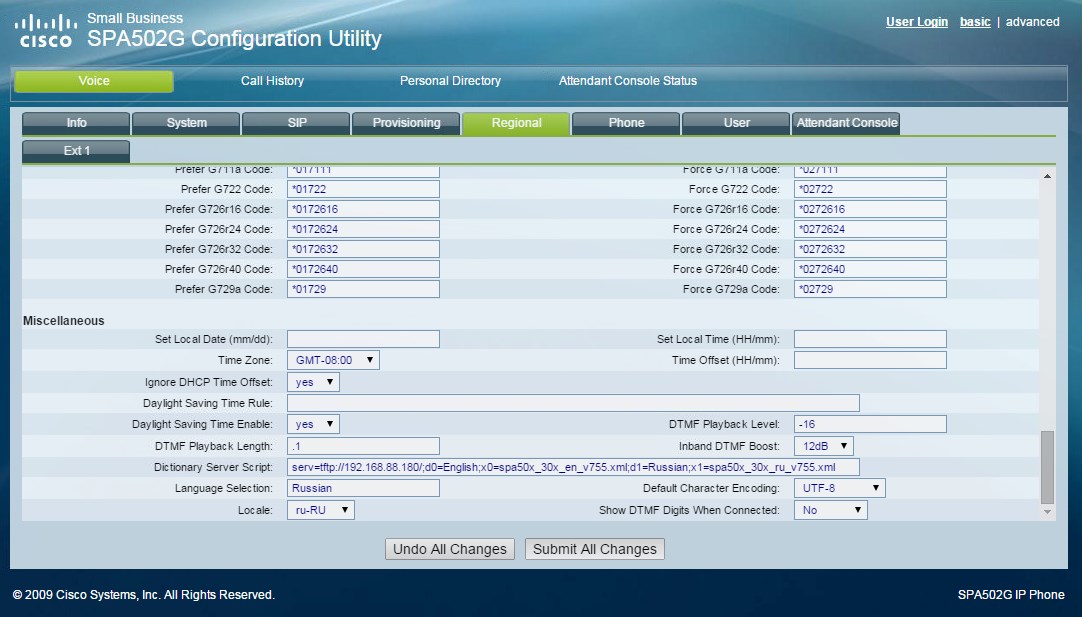Click the User Login link
The width and height of the screenshot is (1082, 617).
click(916, 22)
